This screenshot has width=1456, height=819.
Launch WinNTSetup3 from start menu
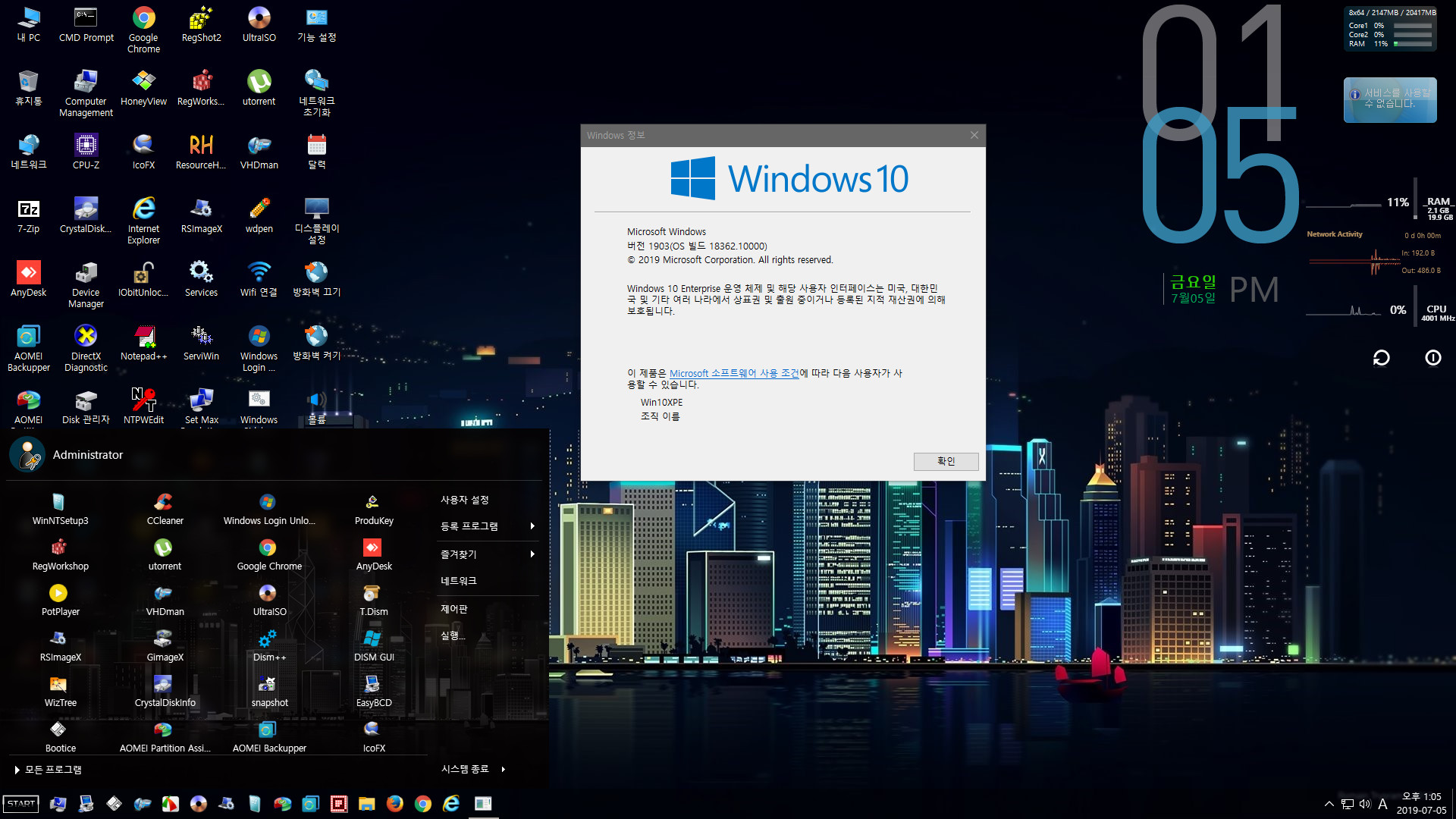(60, 510)
